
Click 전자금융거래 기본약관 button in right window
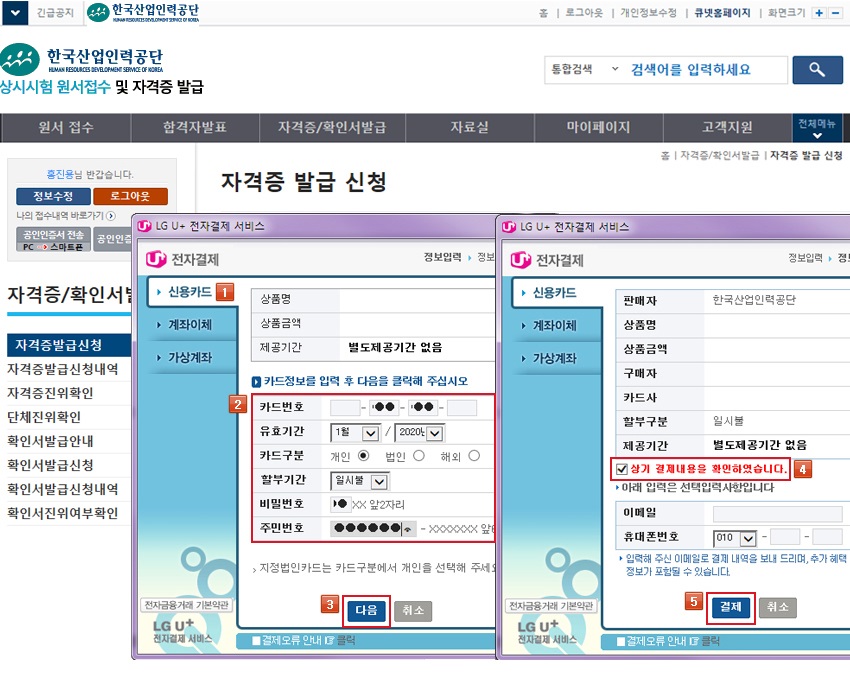click(551, 606)
